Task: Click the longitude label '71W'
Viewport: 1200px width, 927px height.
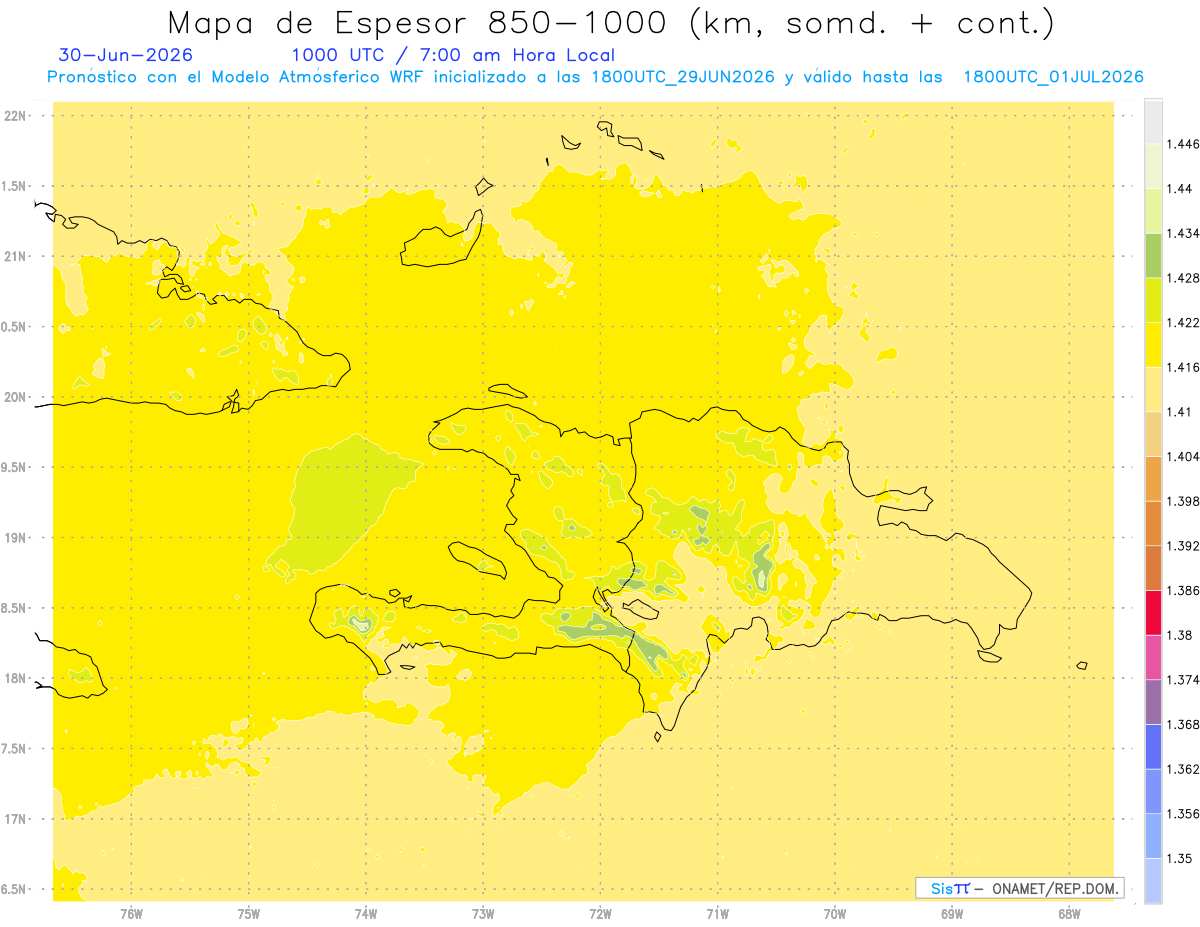Action: [x=718, y=914]
